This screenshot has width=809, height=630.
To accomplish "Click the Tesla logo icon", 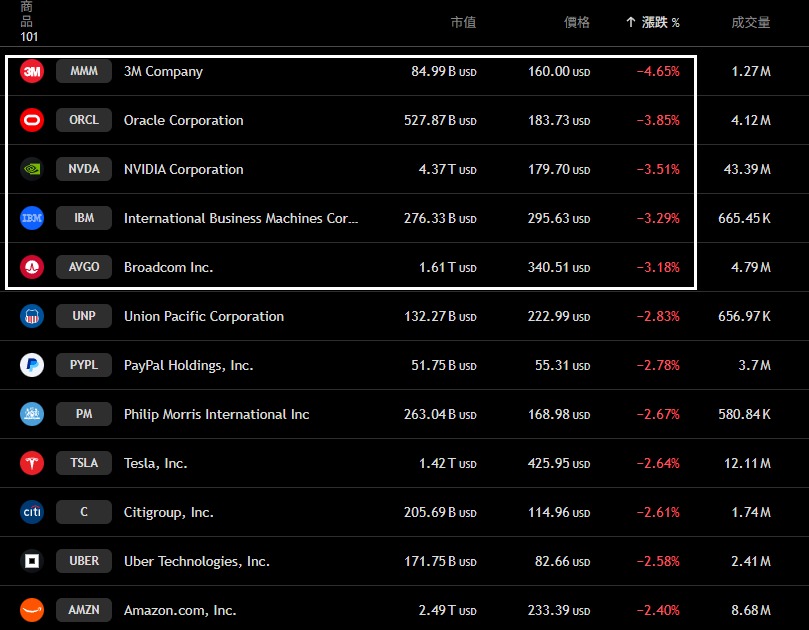I will pyautogui.click(x=32, y=463).
